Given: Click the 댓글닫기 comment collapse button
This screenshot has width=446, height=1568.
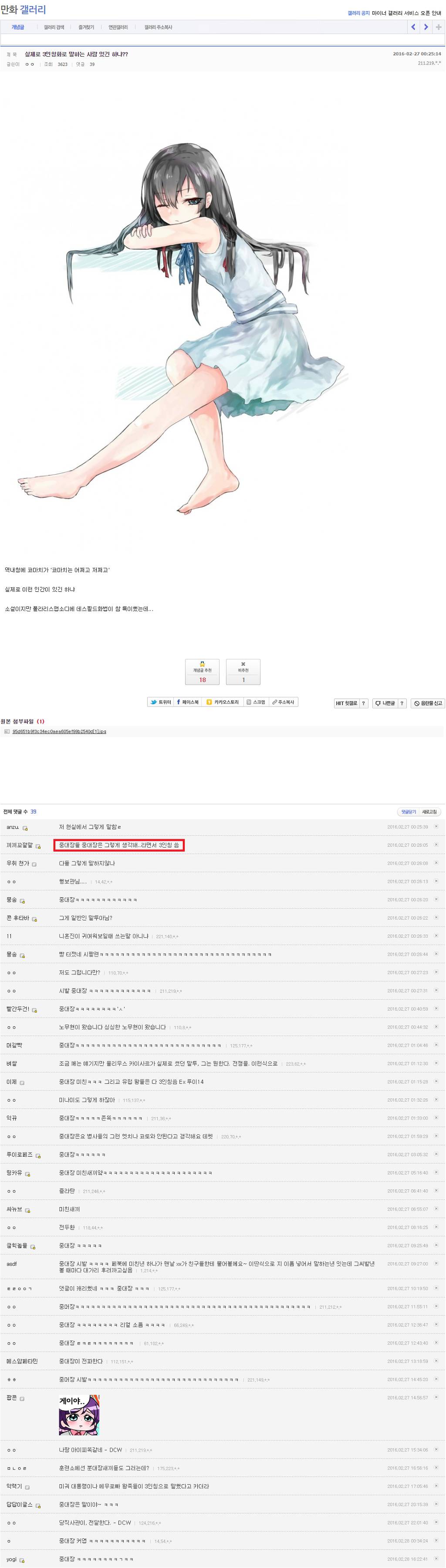Looking at the screenshot, I should pyautogui.click(x=408, y=811).
